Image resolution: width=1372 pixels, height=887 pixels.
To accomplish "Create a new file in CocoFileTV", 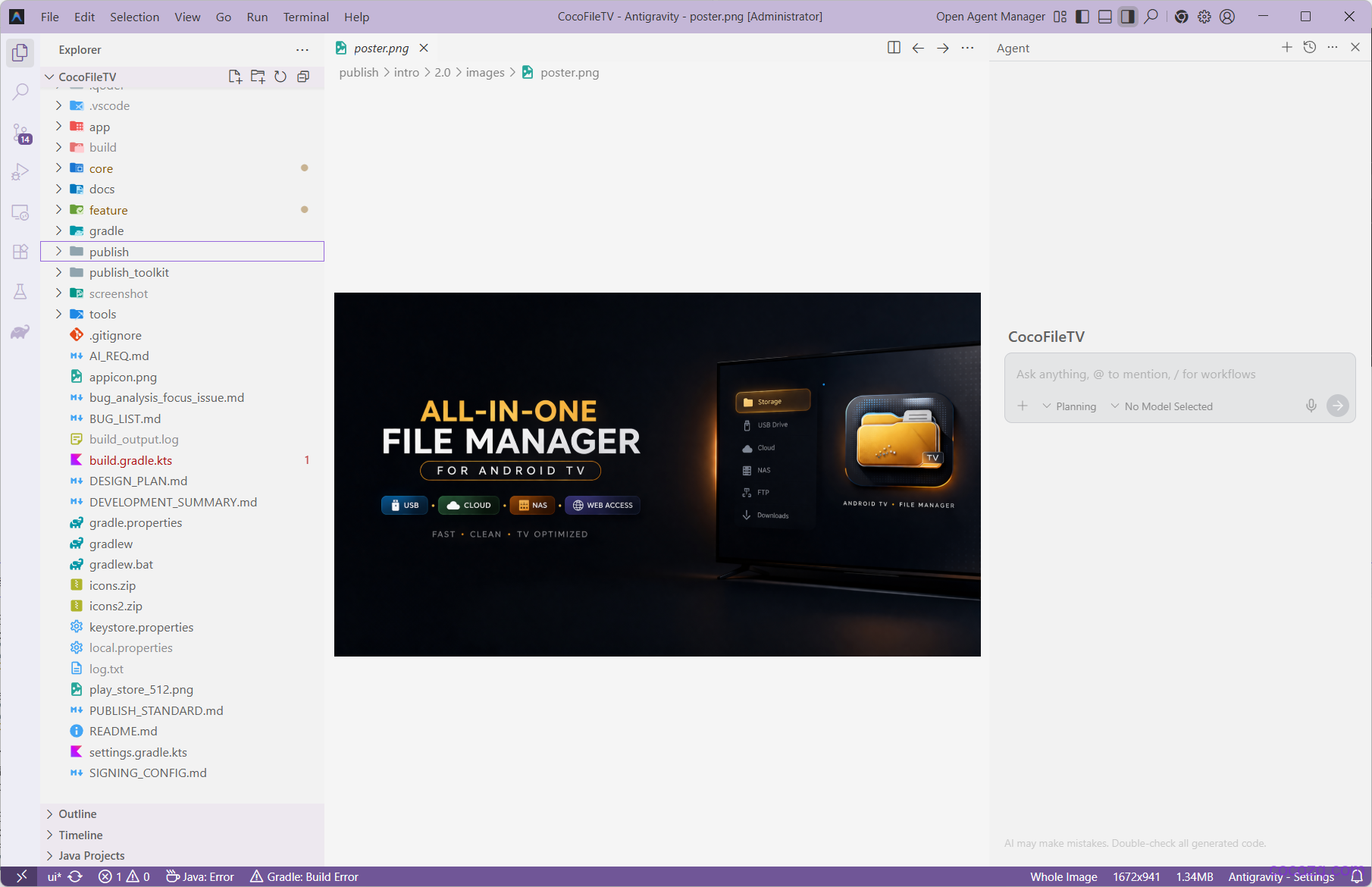I will 235,77.
